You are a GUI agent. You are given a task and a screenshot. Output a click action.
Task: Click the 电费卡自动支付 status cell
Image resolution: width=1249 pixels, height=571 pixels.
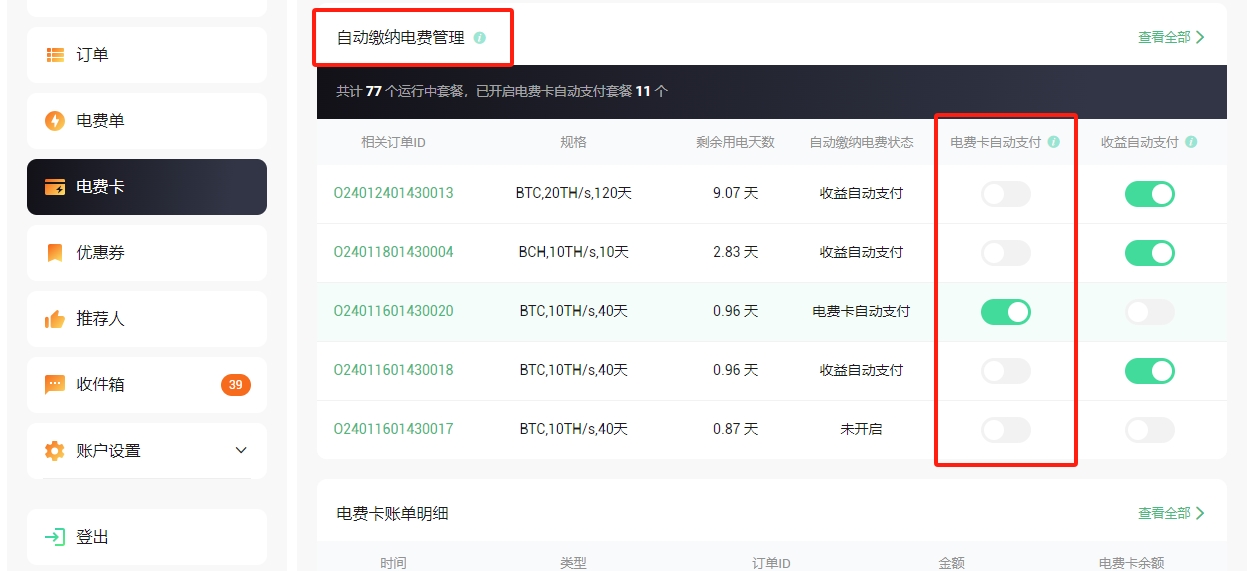click(861, 311)
